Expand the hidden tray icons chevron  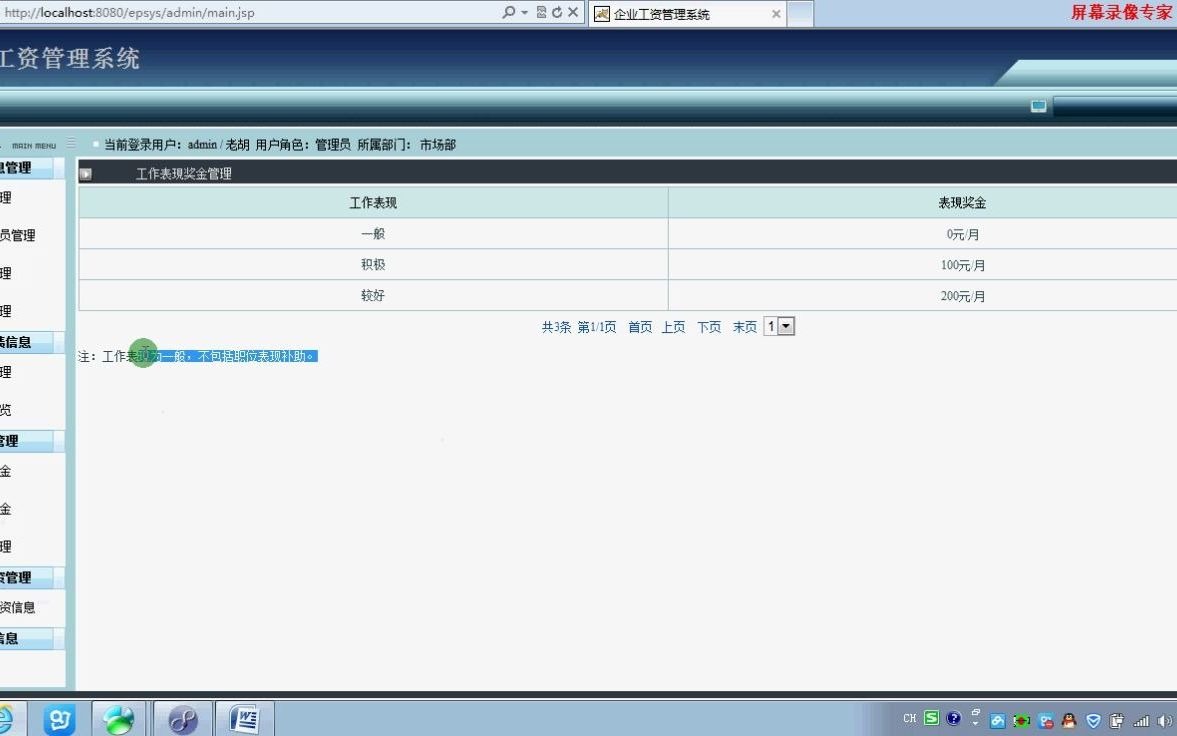click(977, 722)
